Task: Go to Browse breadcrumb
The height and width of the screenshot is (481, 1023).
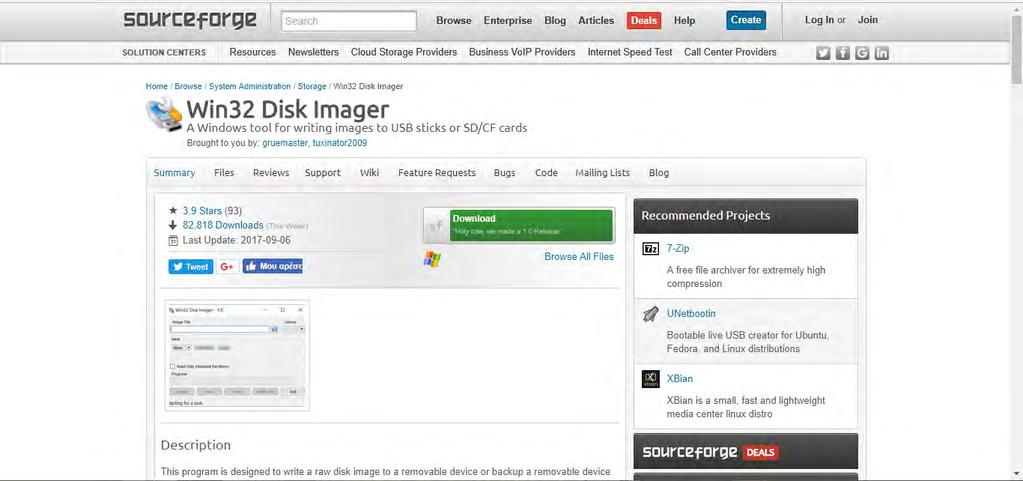Action: pos(188,86)
